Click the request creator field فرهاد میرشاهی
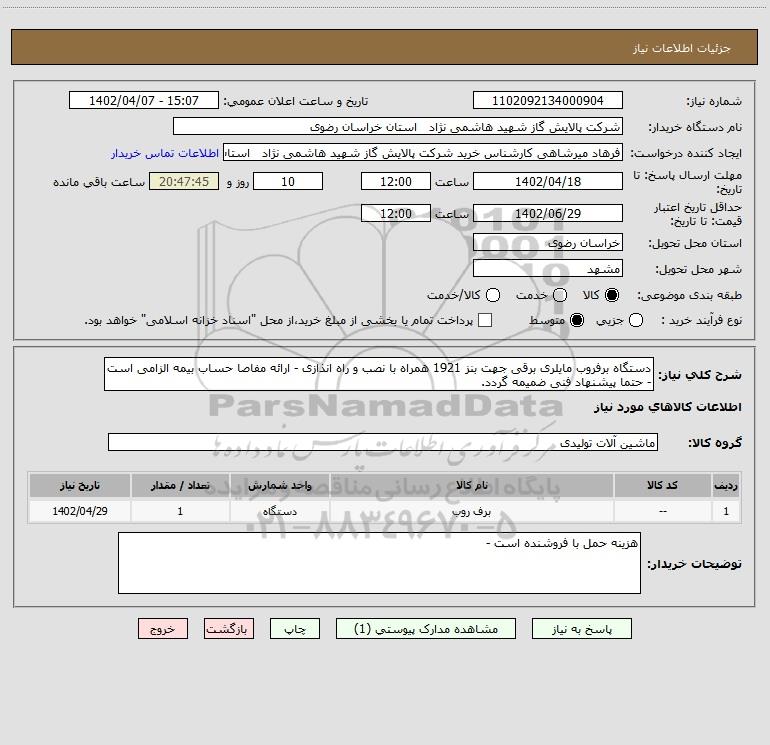770x745 pixels. pos(423,153)
